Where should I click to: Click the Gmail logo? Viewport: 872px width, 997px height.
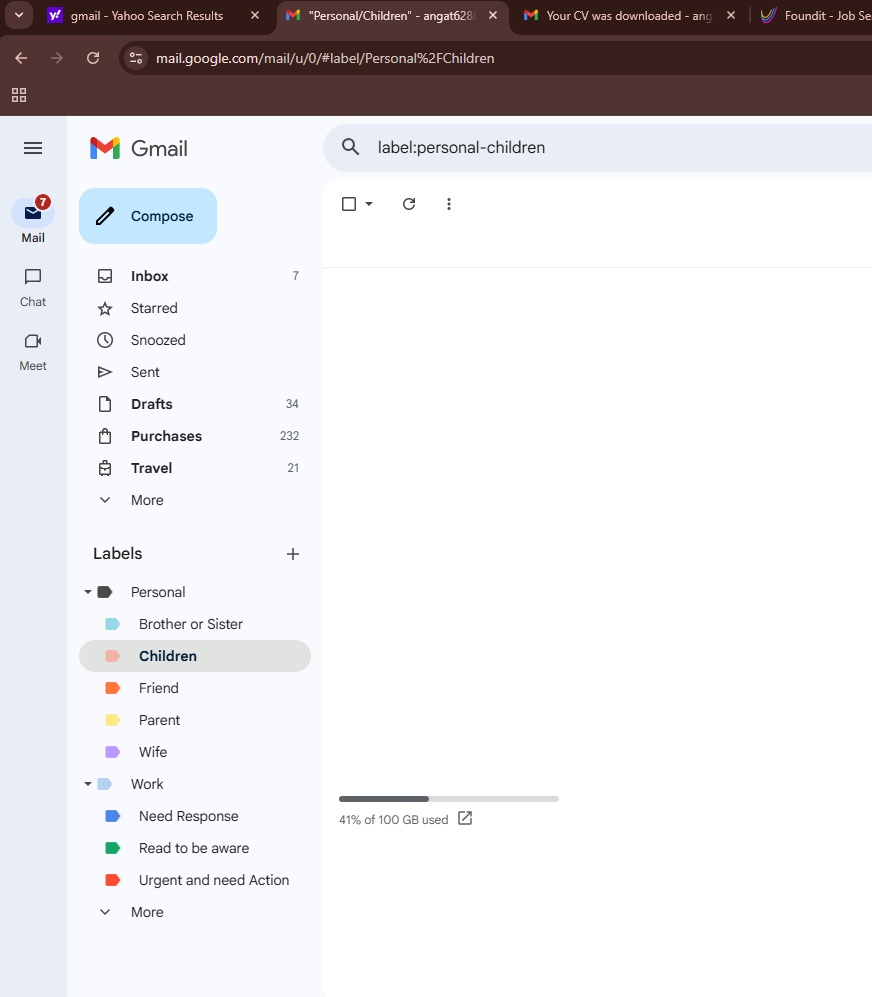(x=139, y=148)
